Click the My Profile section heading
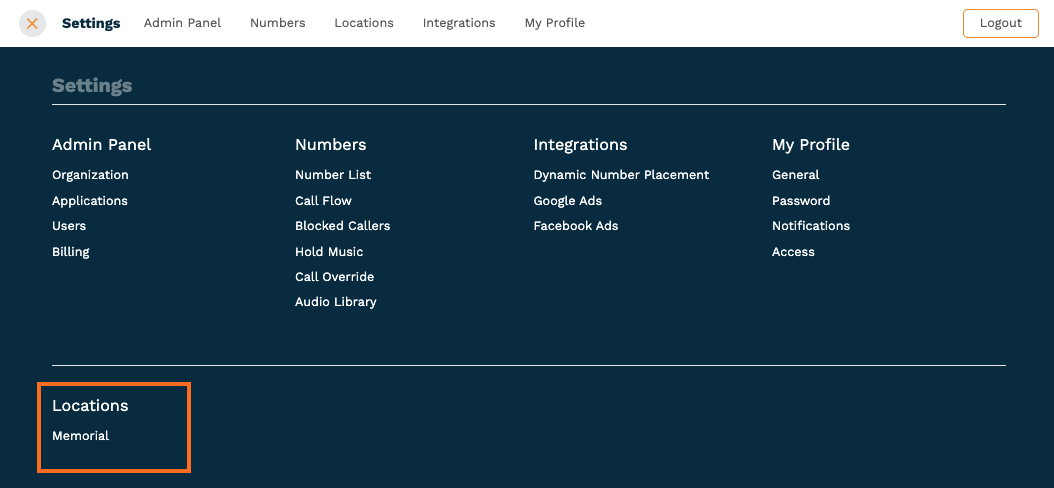This screenshot has height=488, width=1054. 811,145
